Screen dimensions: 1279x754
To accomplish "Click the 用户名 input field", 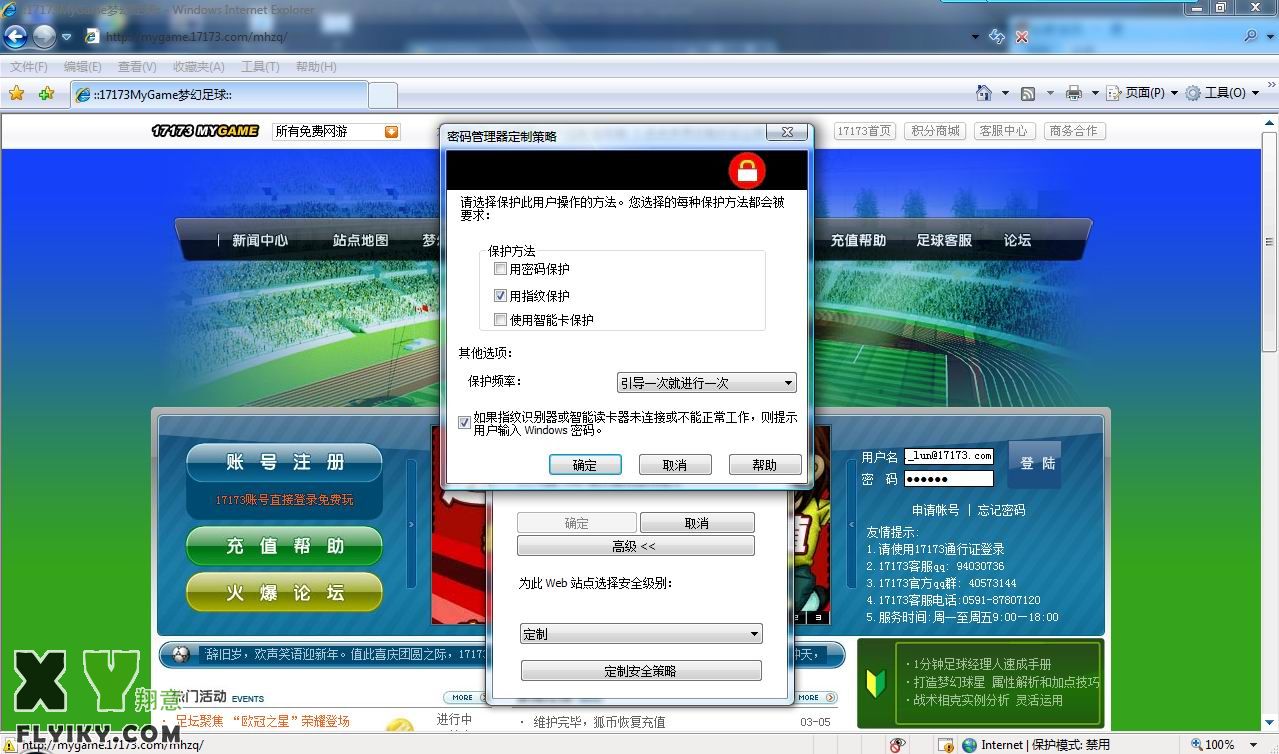I will [x=949, y=456].
